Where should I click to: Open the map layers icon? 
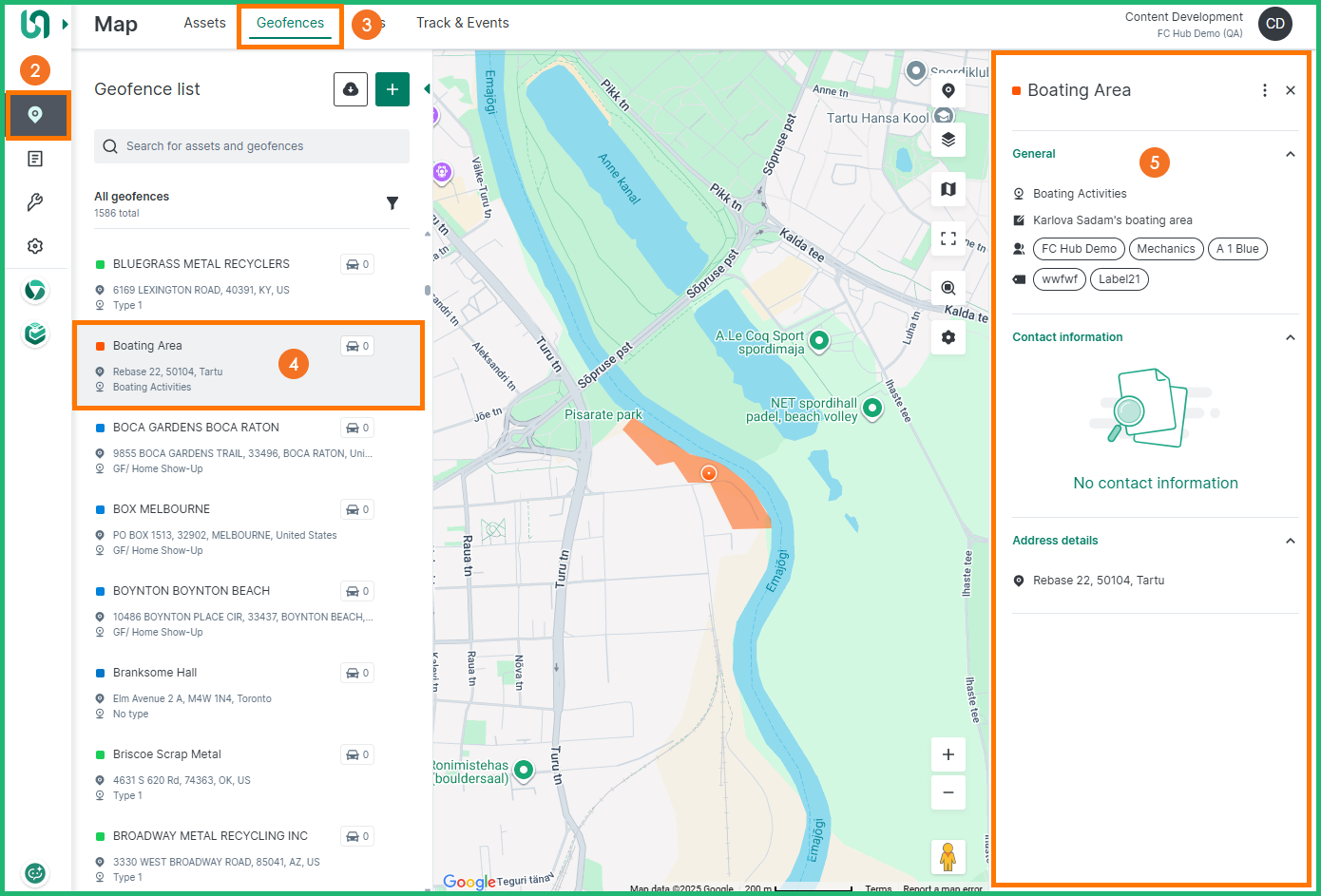pos(948,140)
